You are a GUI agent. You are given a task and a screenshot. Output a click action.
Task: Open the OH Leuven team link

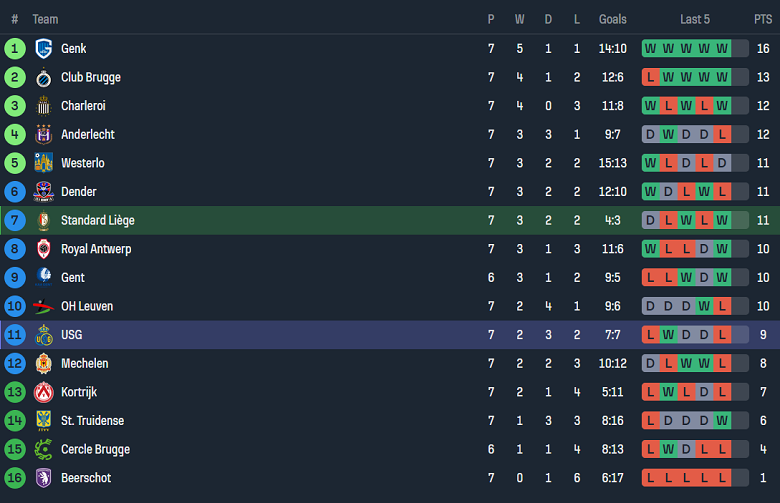[87, 306]
